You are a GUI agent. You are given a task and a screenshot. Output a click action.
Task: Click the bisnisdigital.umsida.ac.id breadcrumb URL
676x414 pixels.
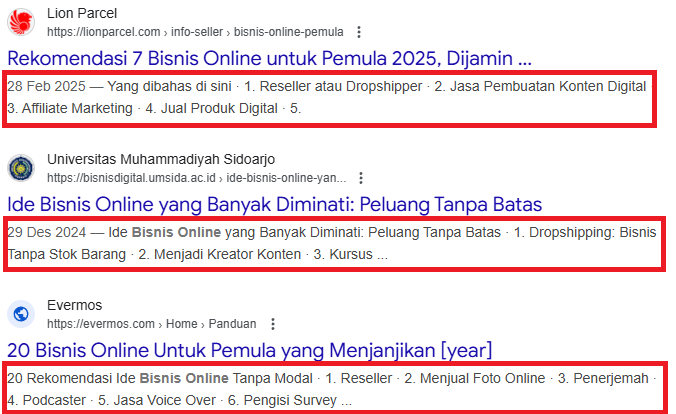coord(197,178)
